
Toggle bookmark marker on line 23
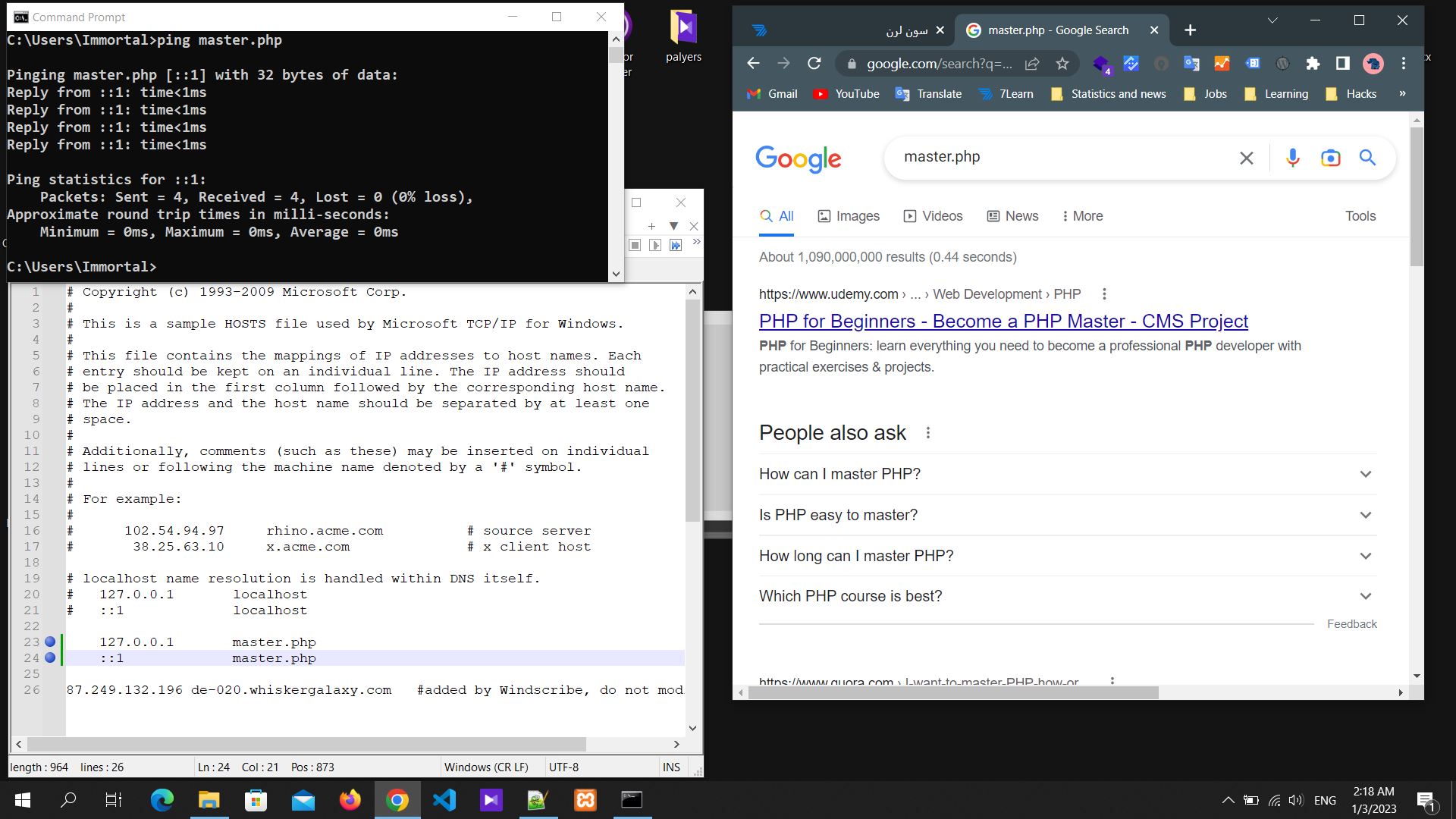pyautogui.click(x=50, y=642)
